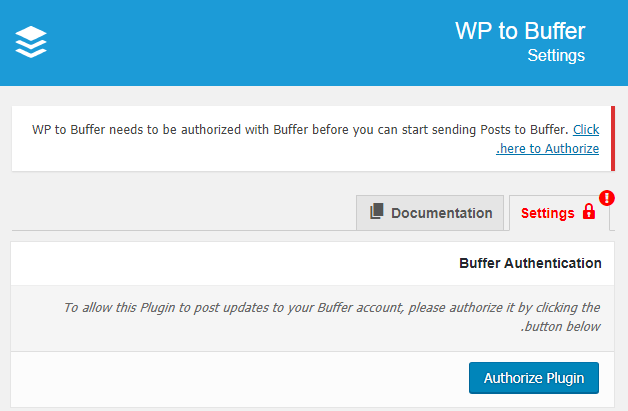Click the white 'Settings' subtitle in header
The image size is (628, 411).
[x=556, y=55]
